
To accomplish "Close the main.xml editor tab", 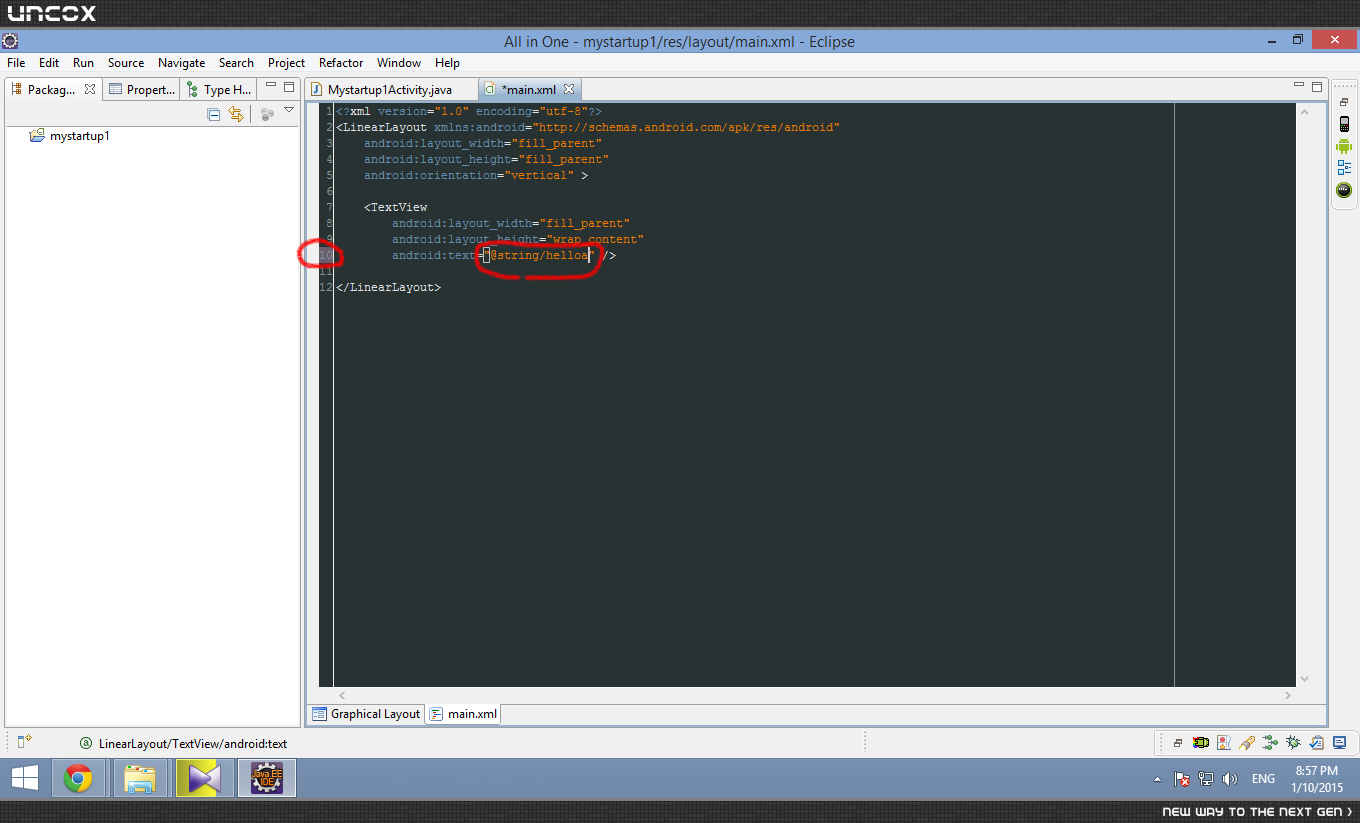I will pyautogui.click(x=569, y=89).
